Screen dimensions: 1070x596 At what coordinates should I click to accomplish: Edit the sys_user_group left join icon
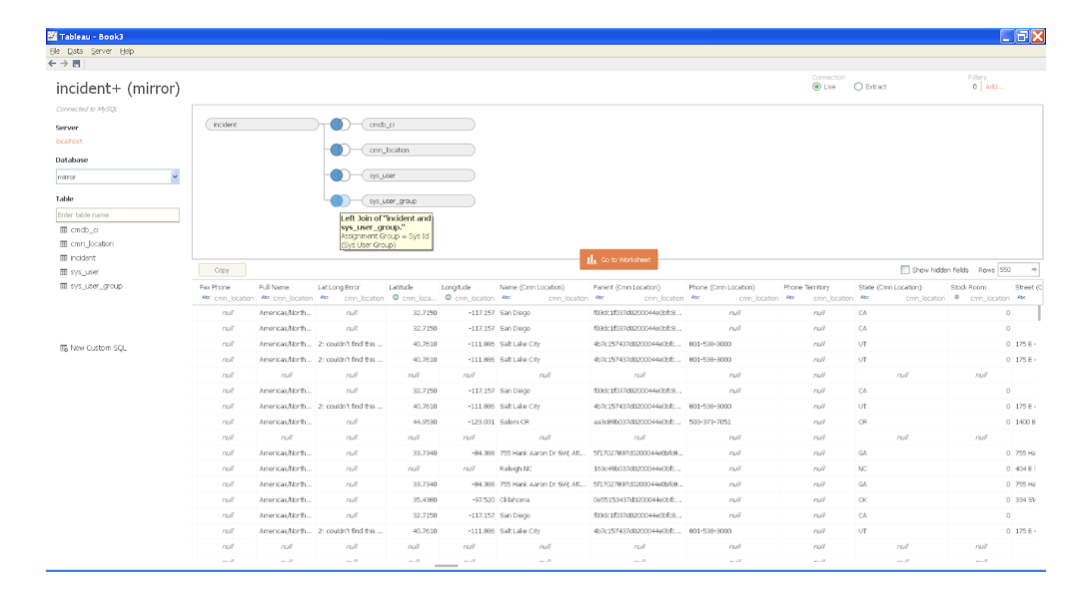[340, 201]
